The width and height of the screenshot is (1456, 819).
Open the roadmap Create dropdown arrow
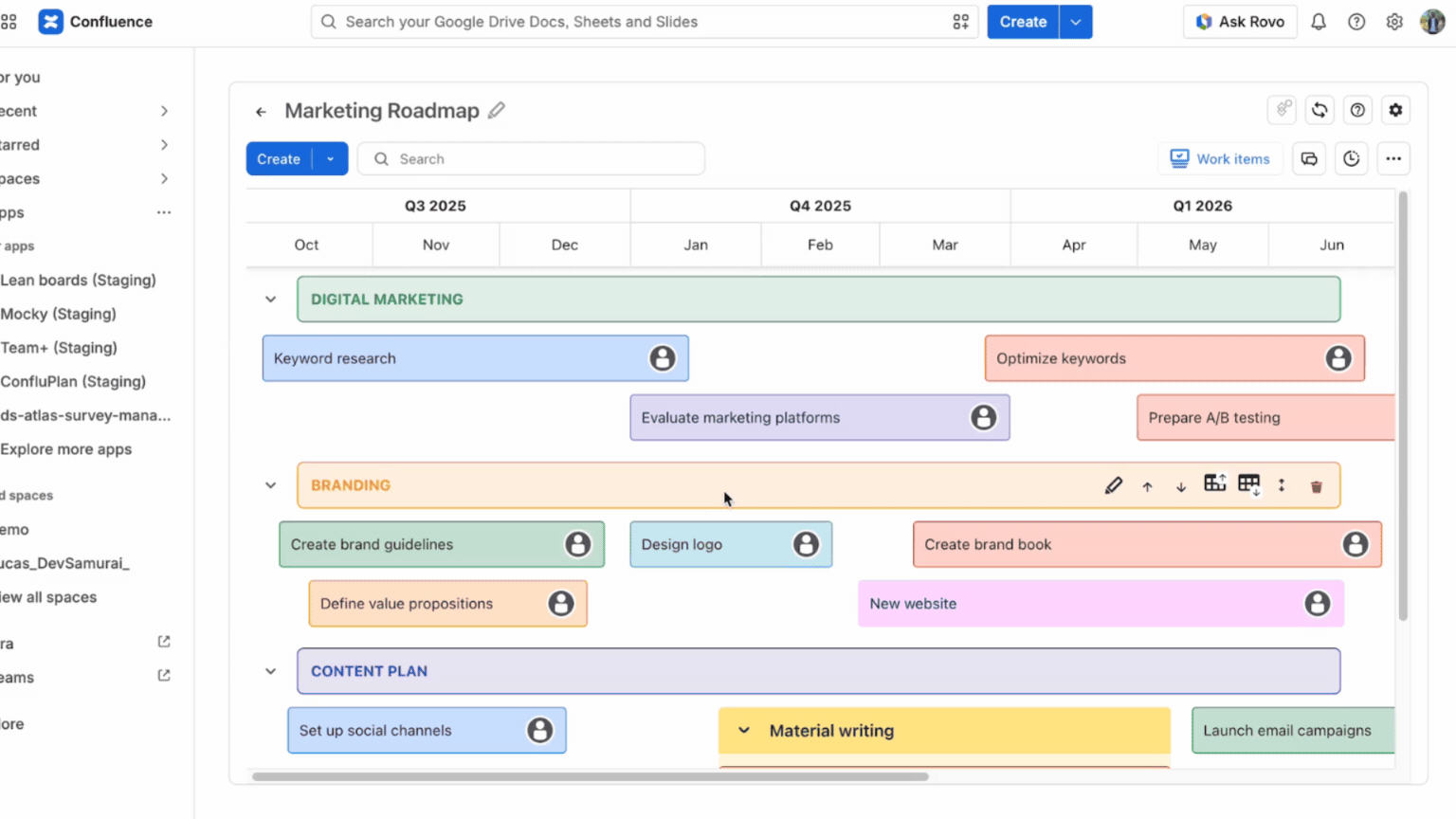click(330, 159)
